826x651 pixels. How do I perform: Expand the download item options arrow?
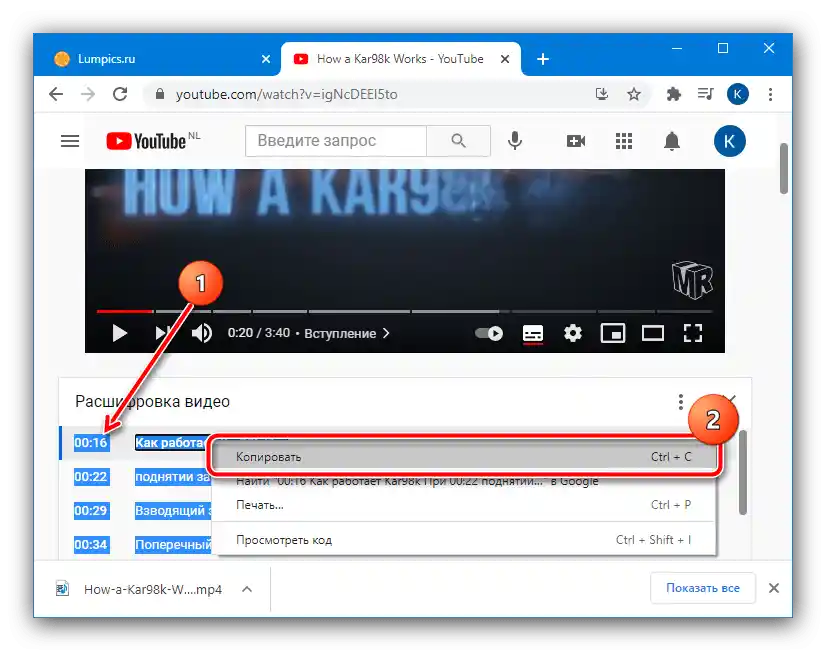(247, 589)
